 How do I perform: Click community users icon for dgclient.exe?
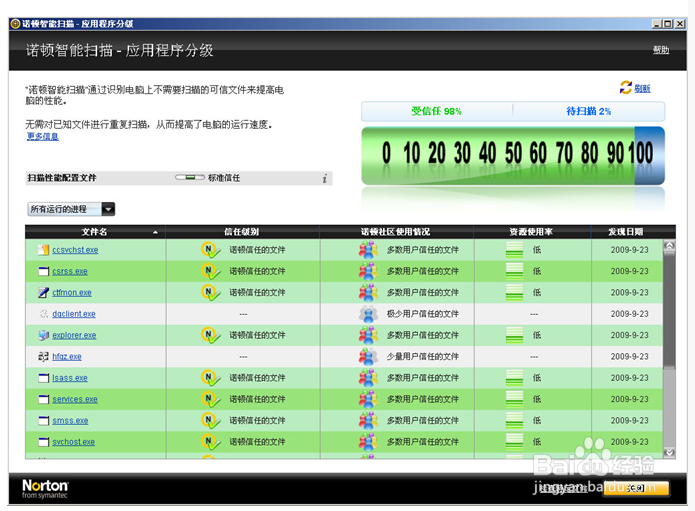click(368, 314)
